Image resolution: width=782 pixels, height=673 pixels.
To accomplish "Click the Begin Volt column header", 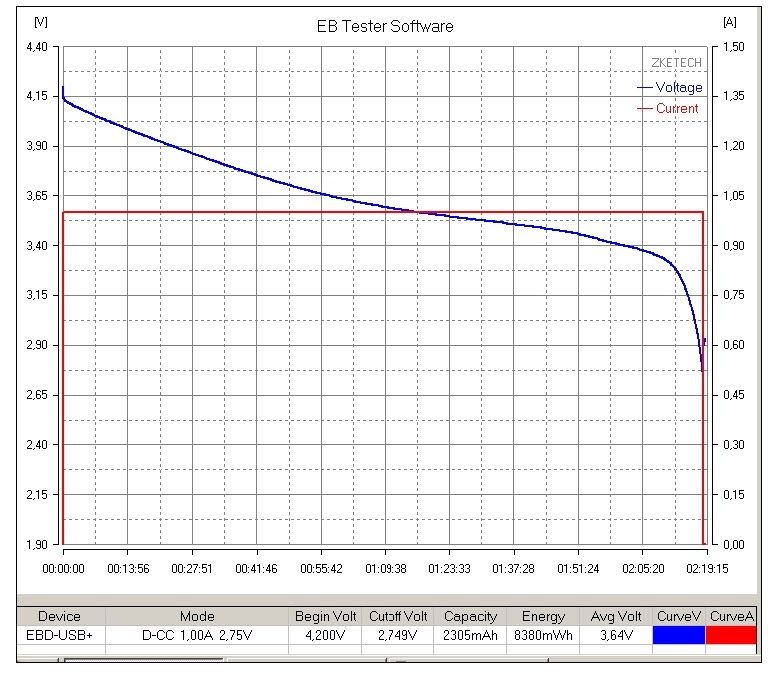I will pos(327,616).
